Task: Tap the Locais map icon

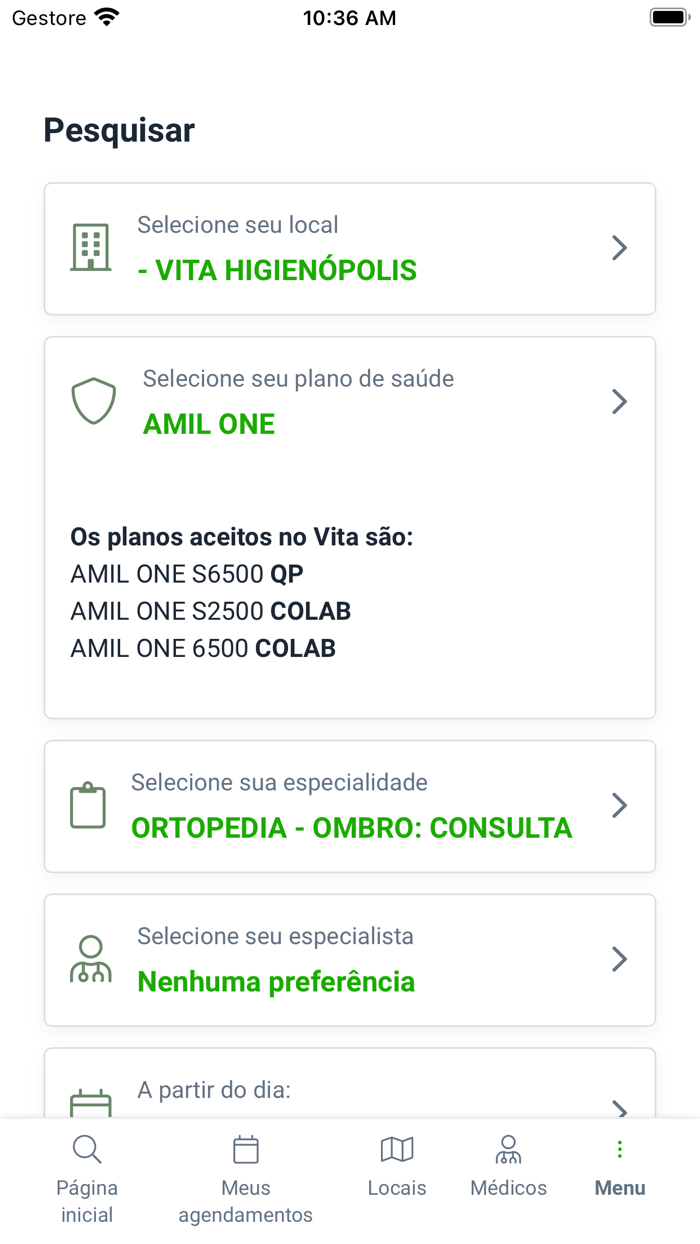Action: pos(397,1149)
